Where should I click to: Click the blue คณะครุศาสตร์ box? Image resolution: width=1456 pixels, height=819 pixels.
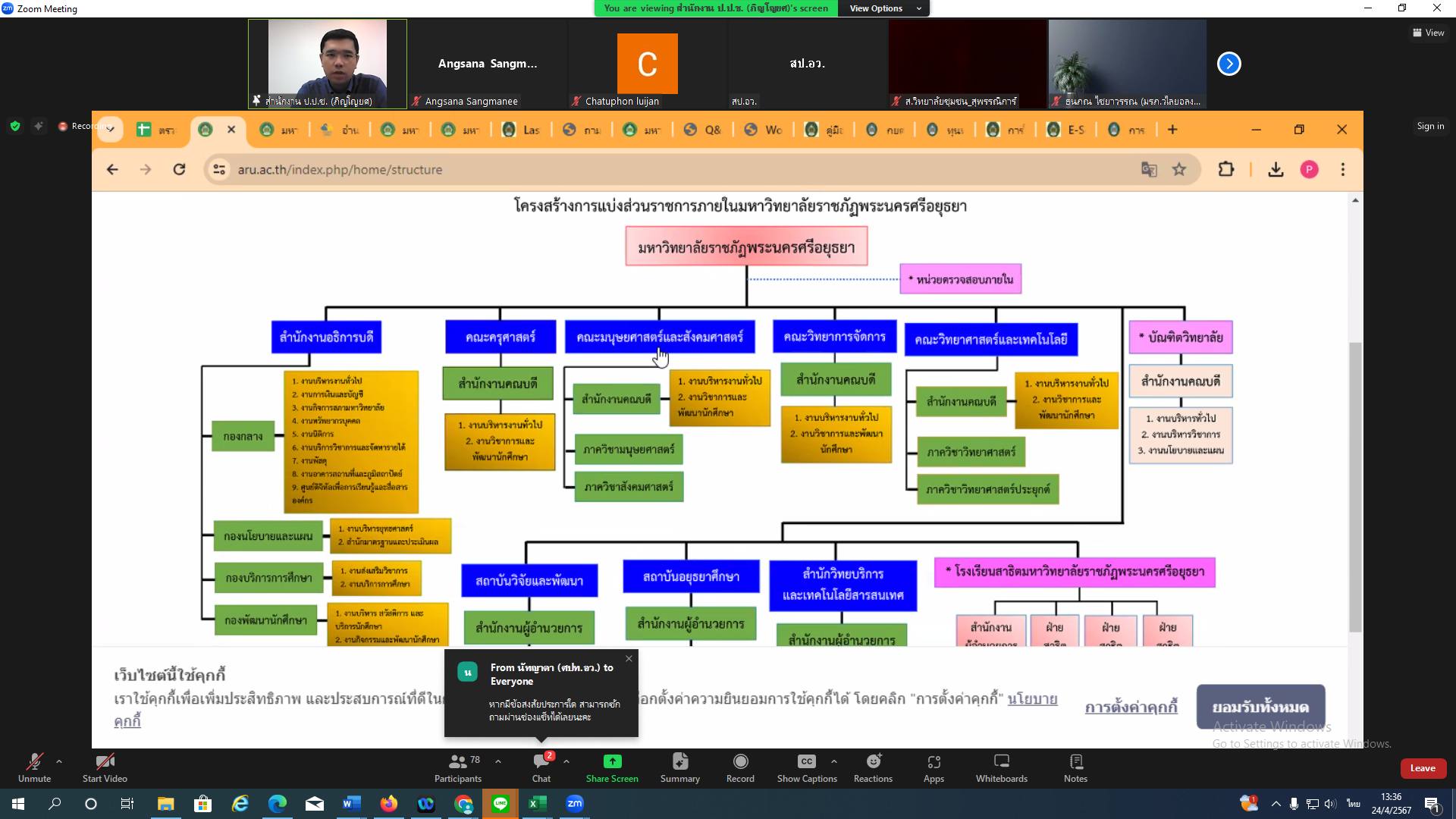(500, 337)
